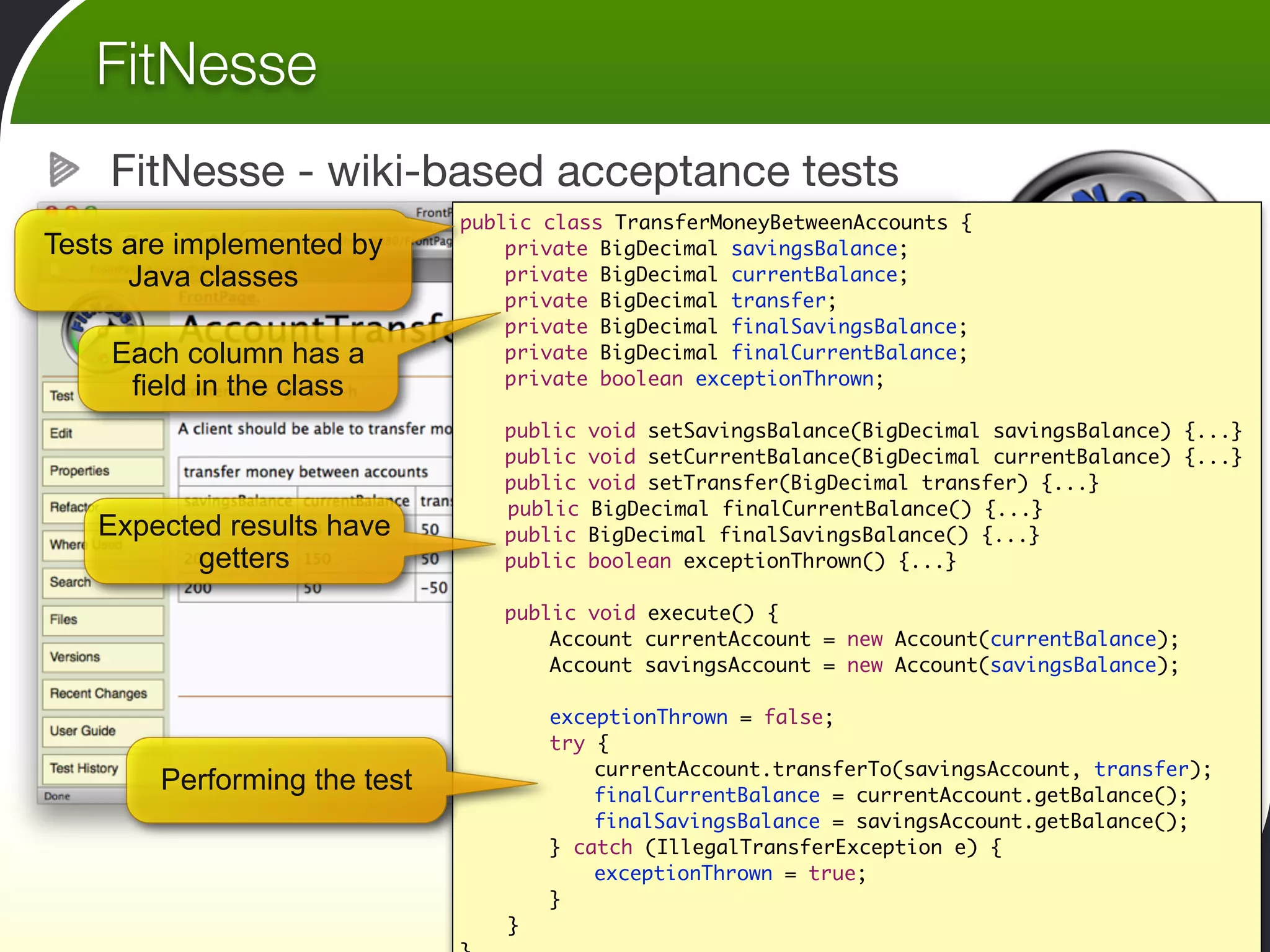Open the User Guide sidebar button
This screenshot has height=952, width=1270.
(x=103, y=731)
